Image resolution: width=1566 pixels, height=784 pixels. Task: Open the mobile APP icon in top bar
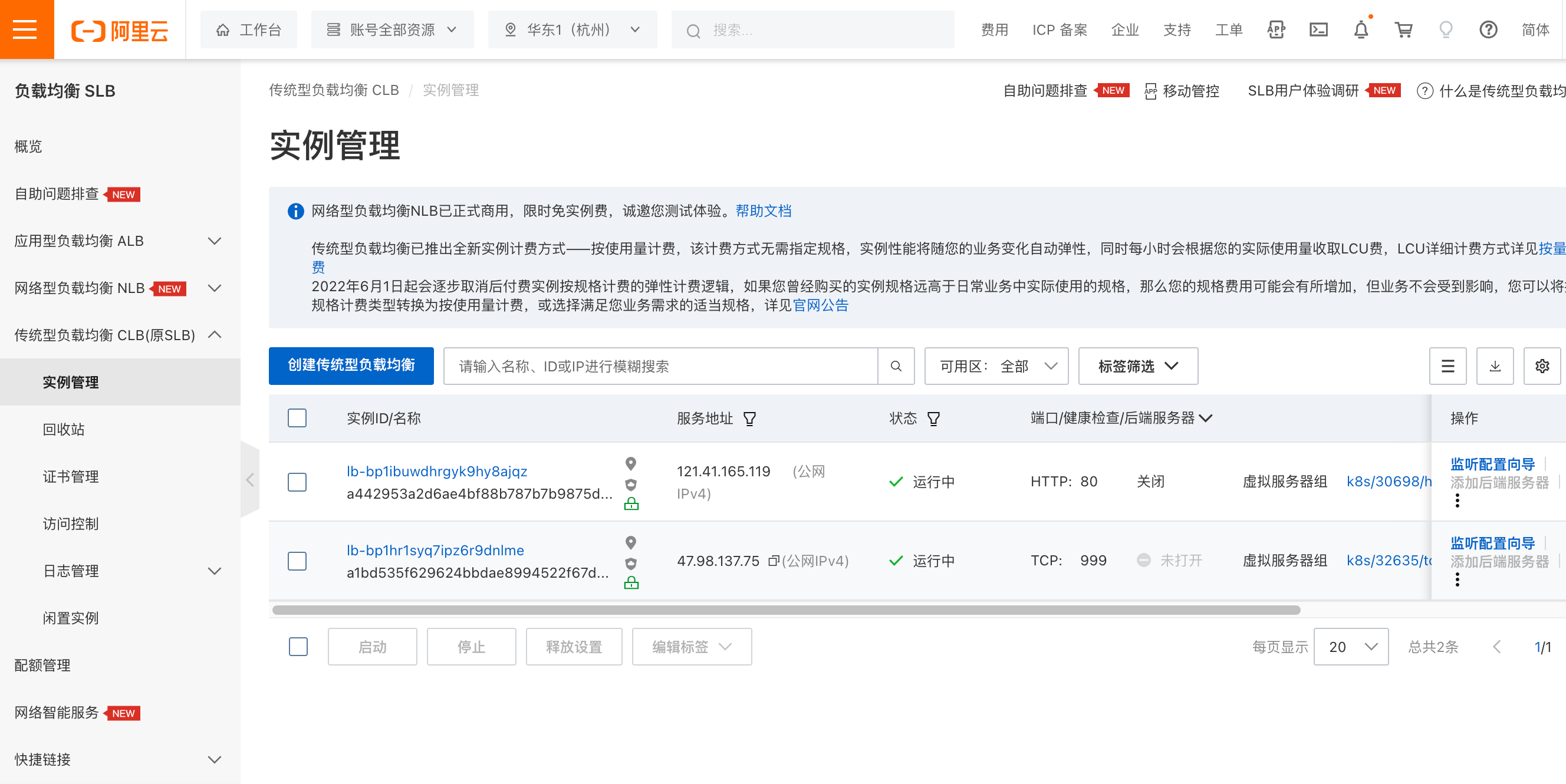[1276, 29]
